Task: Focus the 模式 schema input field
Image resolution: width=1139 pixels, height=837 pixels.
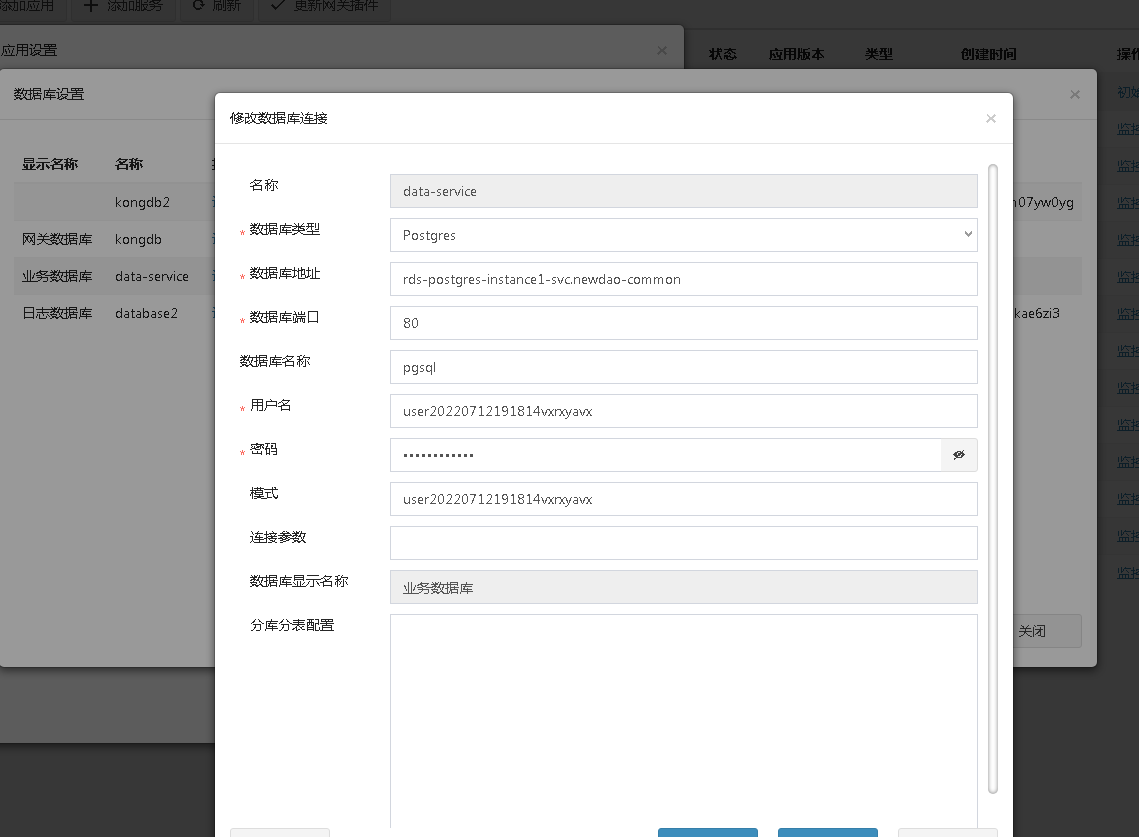Action: coord(683,499)
